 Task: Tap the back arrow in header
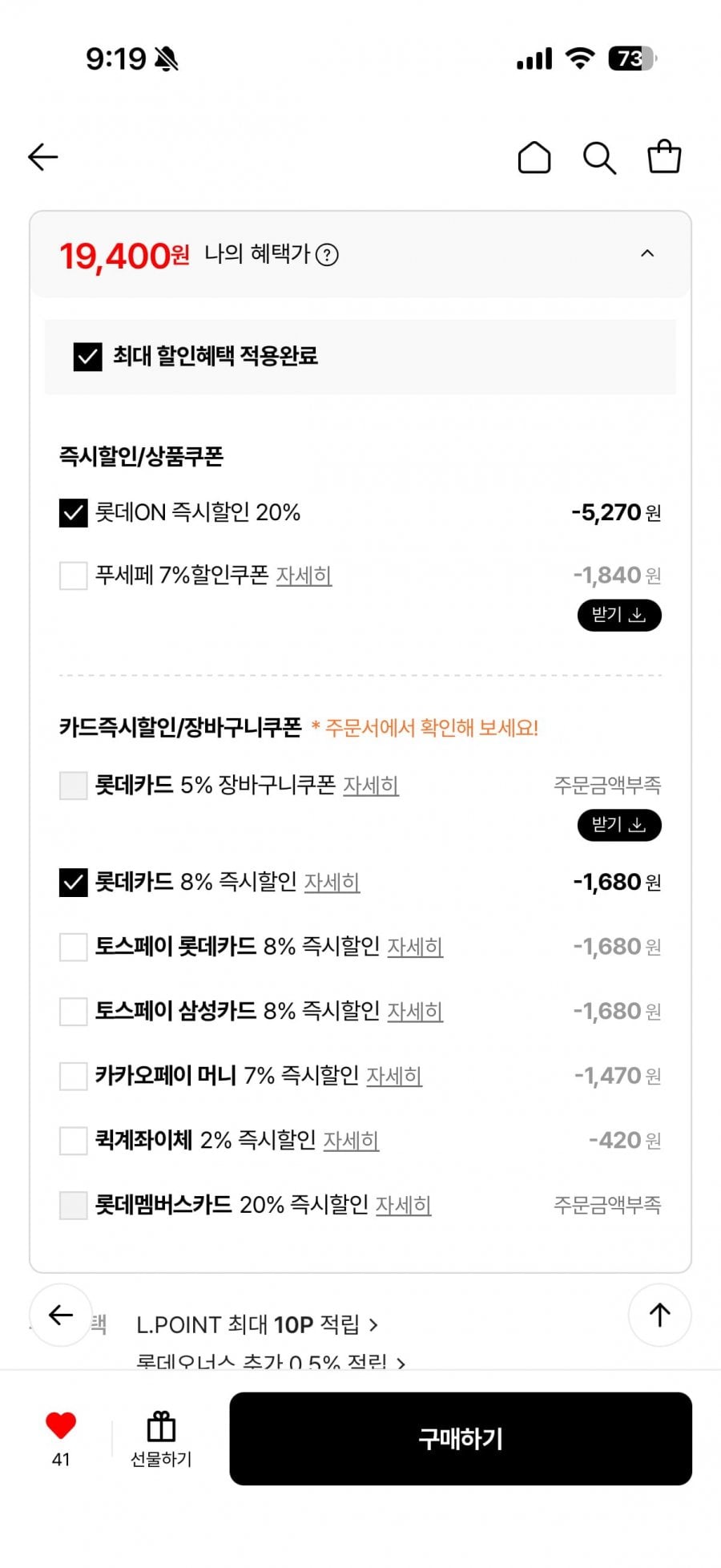click(x=43, y=157)
